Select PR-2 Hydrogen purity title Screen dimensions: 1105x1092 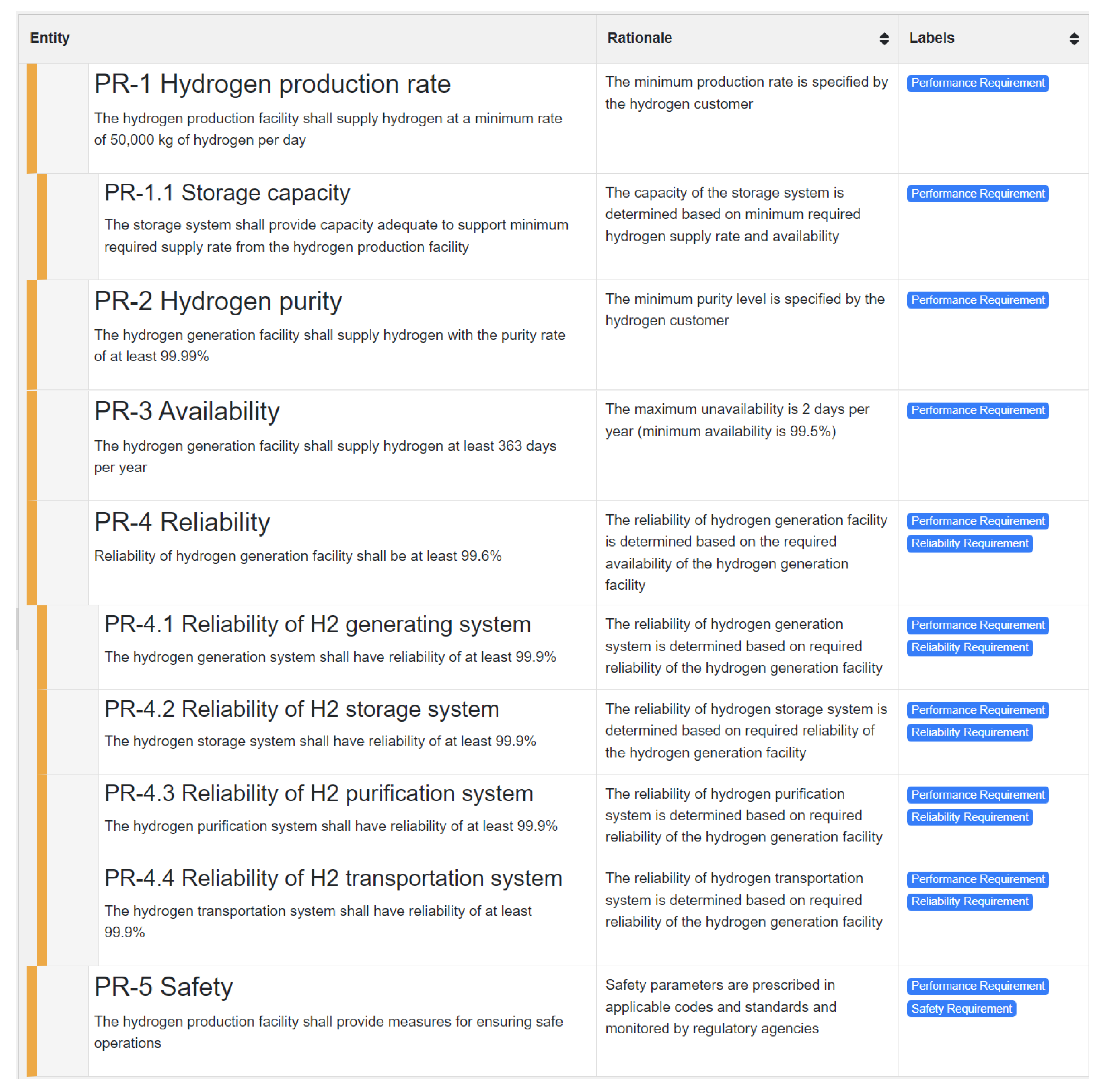click(x=217, y=301)
